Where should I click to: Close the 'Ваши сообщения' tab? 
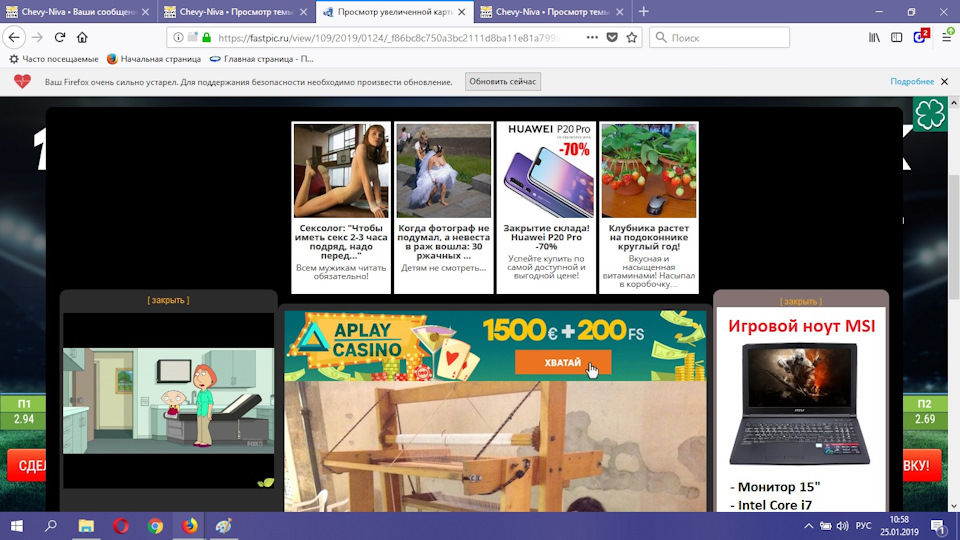point(145,12)
